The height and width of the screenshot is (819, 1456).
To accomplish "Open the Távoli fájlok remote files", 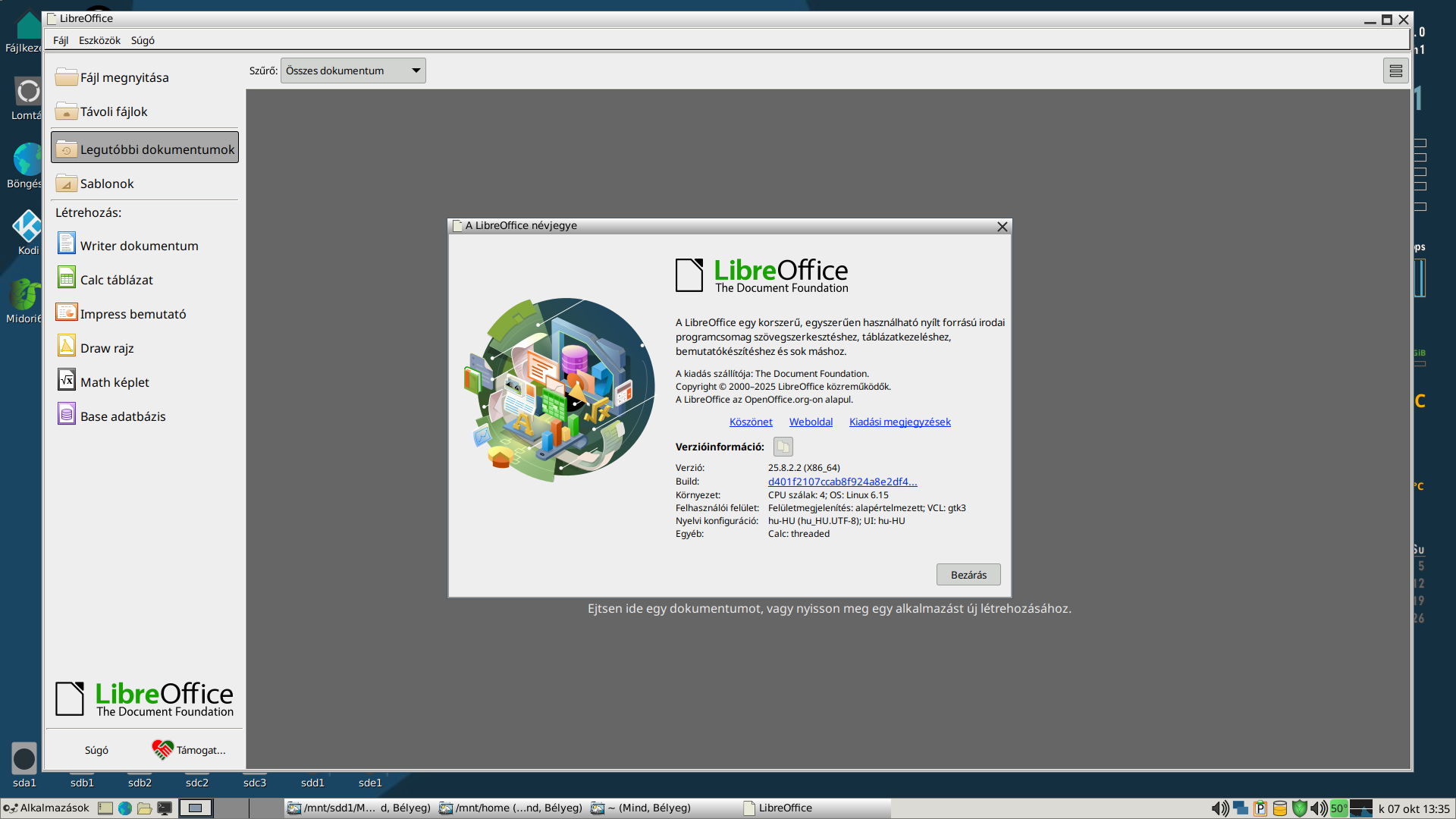I will click(x=114, y=111).
